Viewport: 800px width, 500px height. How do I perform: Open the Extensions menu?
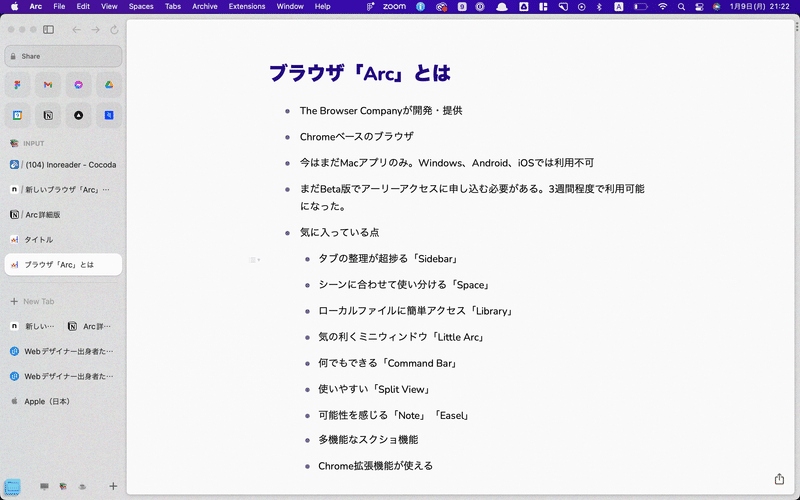tap(247, 7)
